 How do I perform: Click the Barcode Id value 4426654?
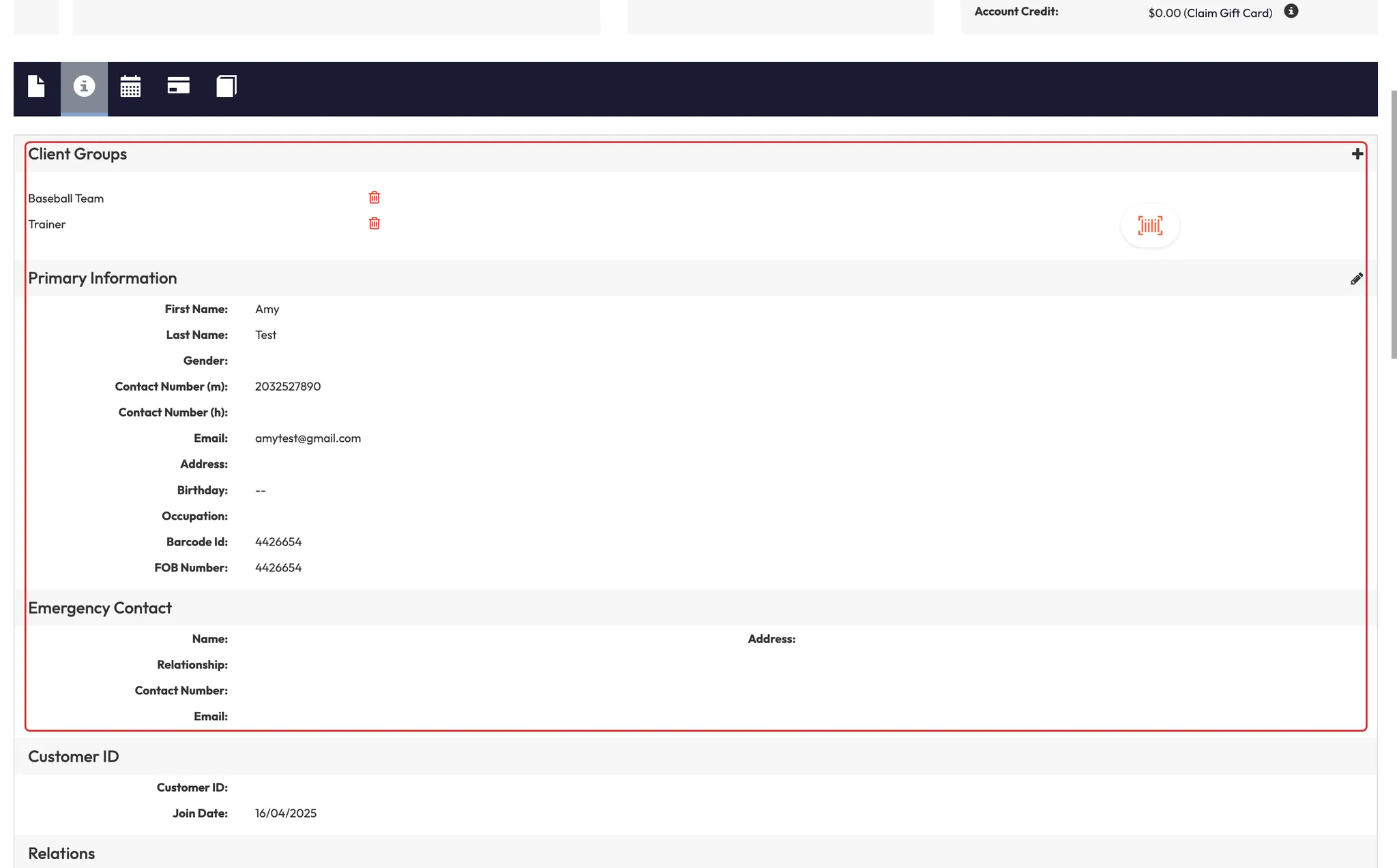[x=278, y=542]
